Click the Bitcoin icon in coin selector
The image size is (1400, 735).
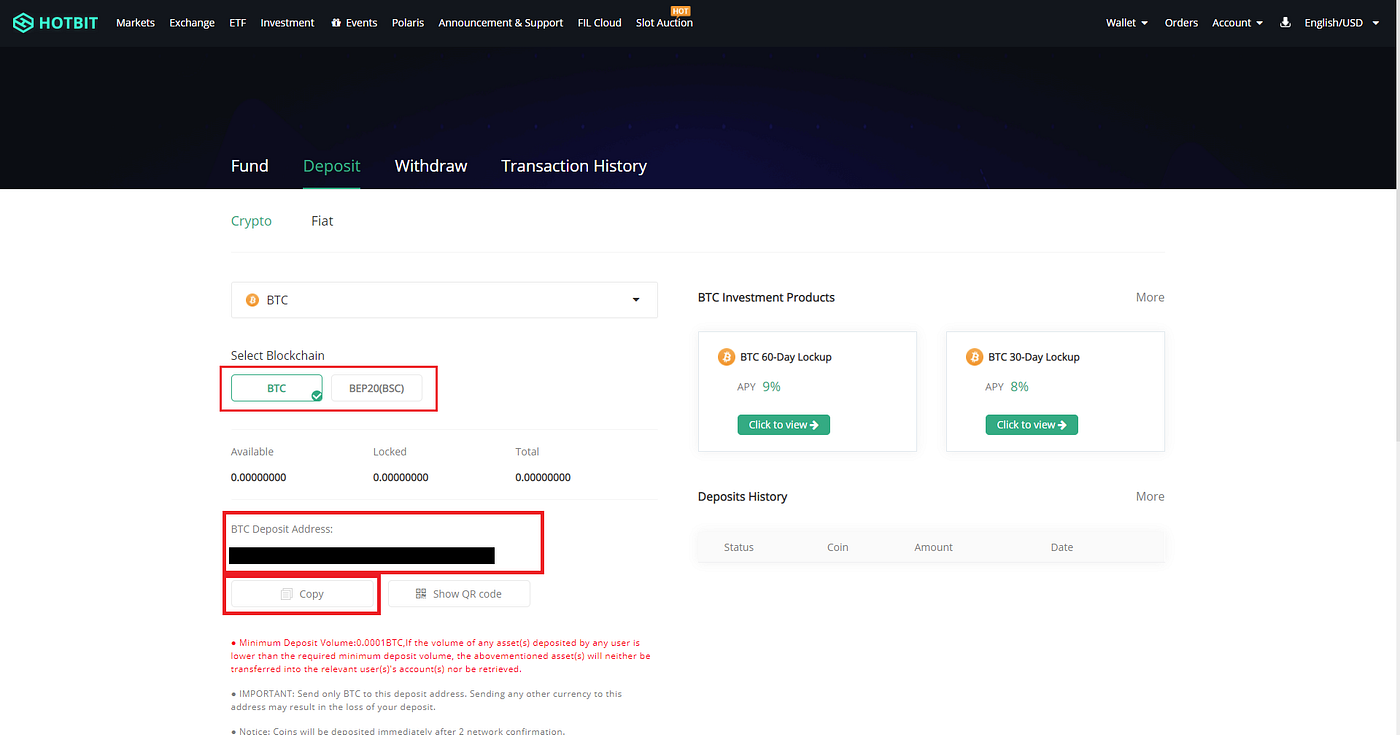[252, 300]
